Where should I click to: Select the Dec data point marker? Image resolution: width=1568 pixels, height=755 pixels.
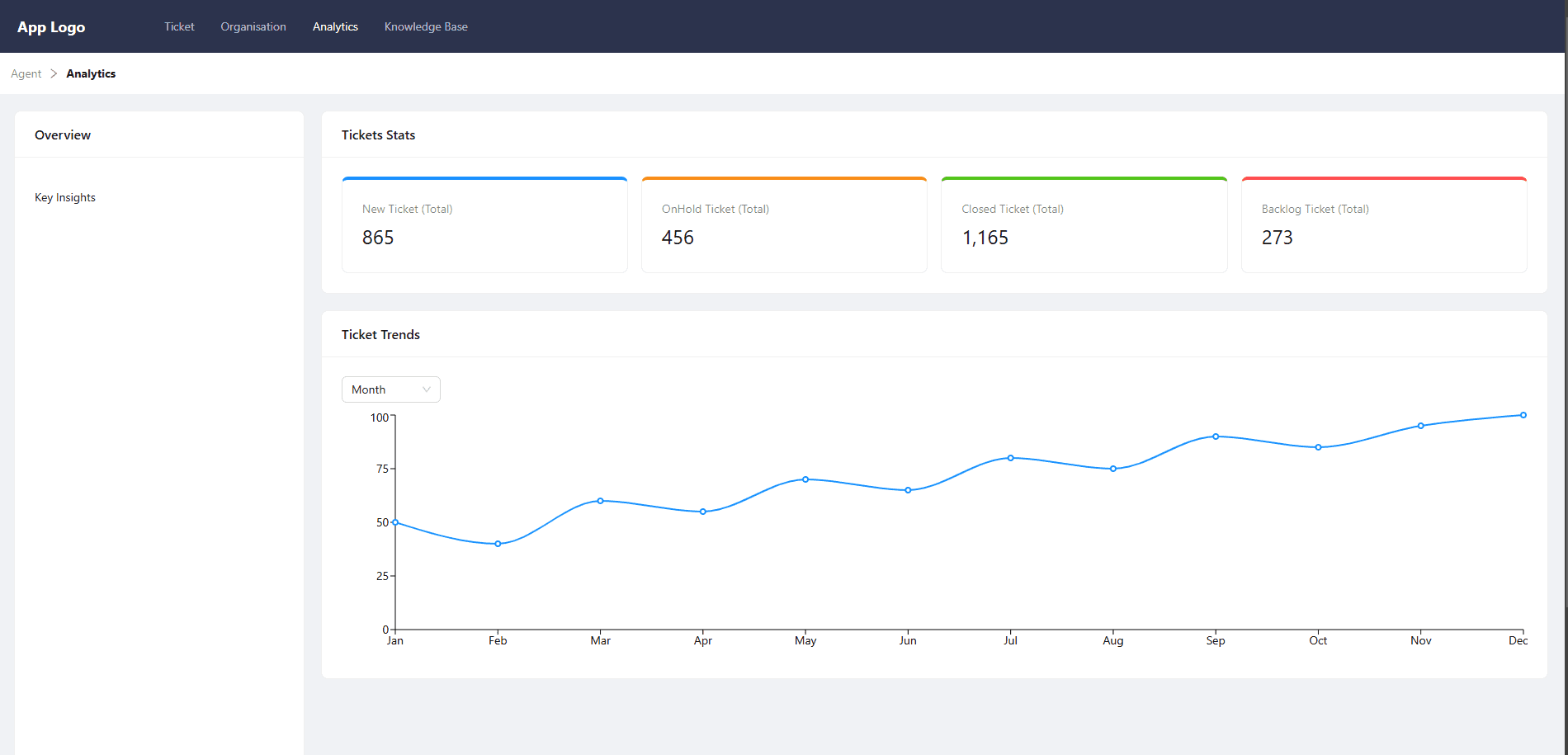point(1523,415)
